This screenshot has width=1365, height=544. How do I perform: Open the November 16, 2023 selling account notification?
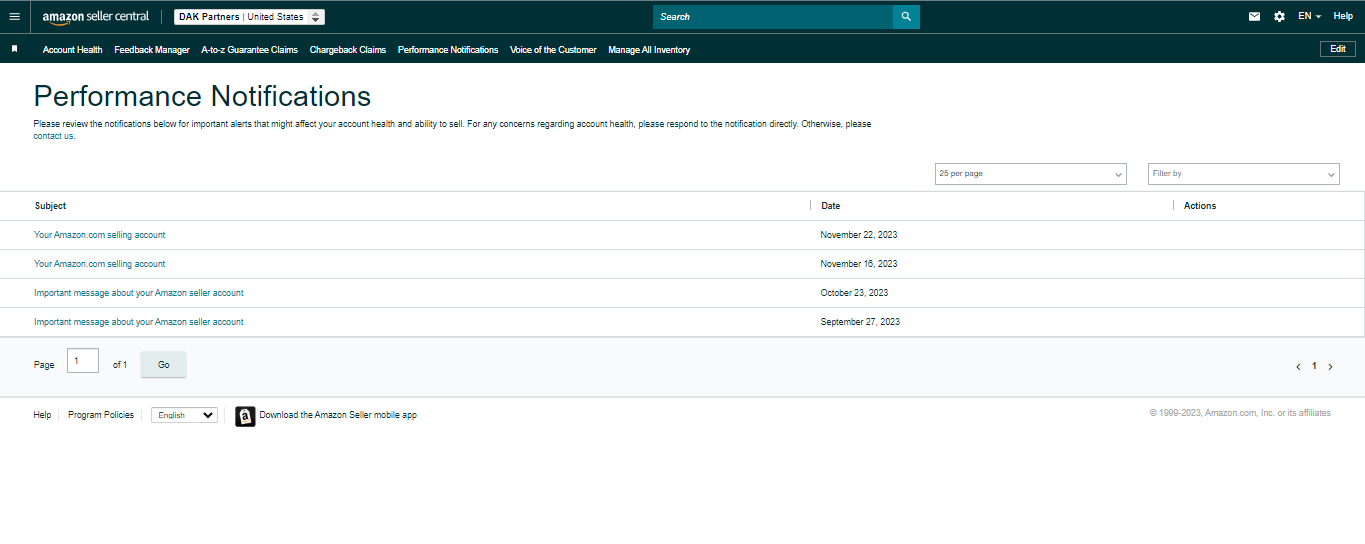(x=100, y=264)
